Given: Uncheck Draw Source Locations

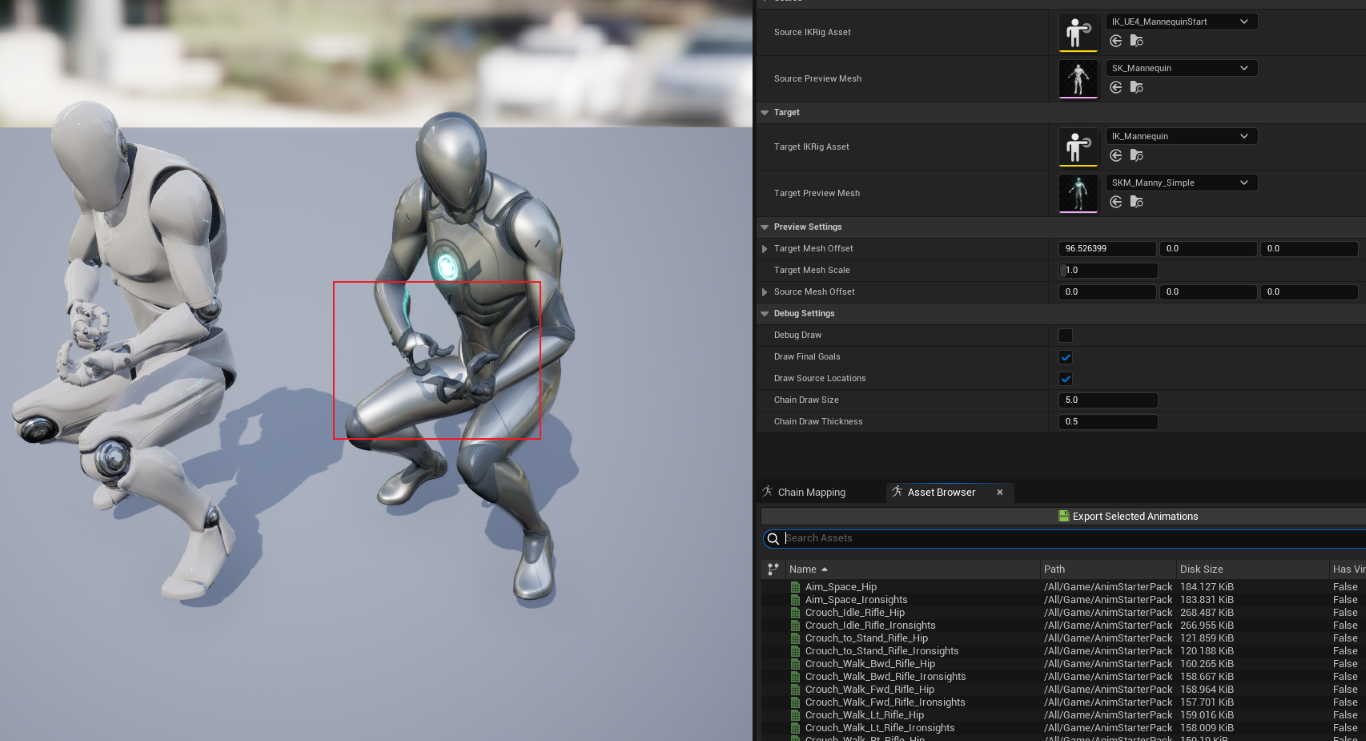Looking at the screenshot, I should tap(1065, 379).
